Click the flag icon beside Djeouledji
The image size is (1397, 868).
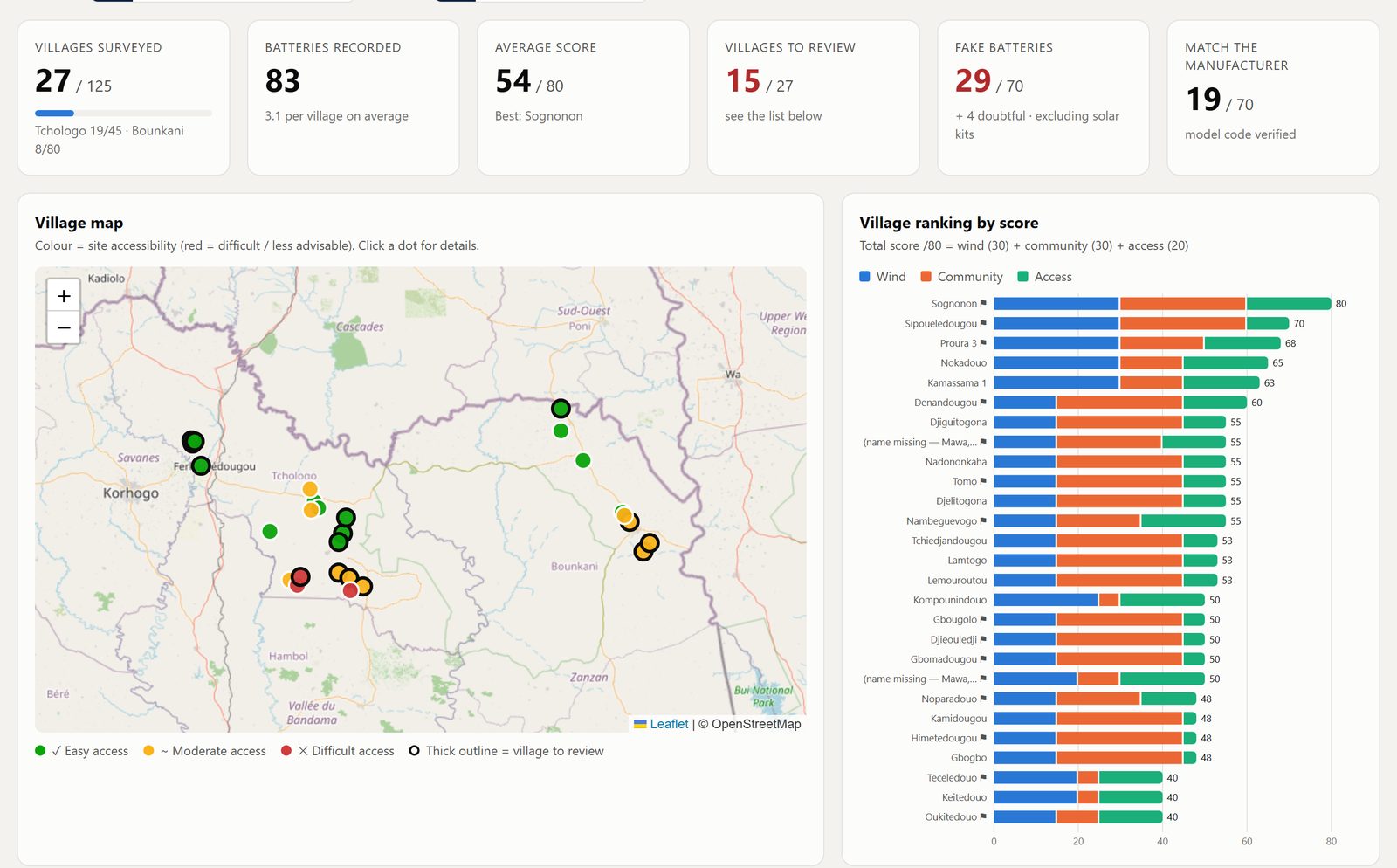(x=983, y=639)
